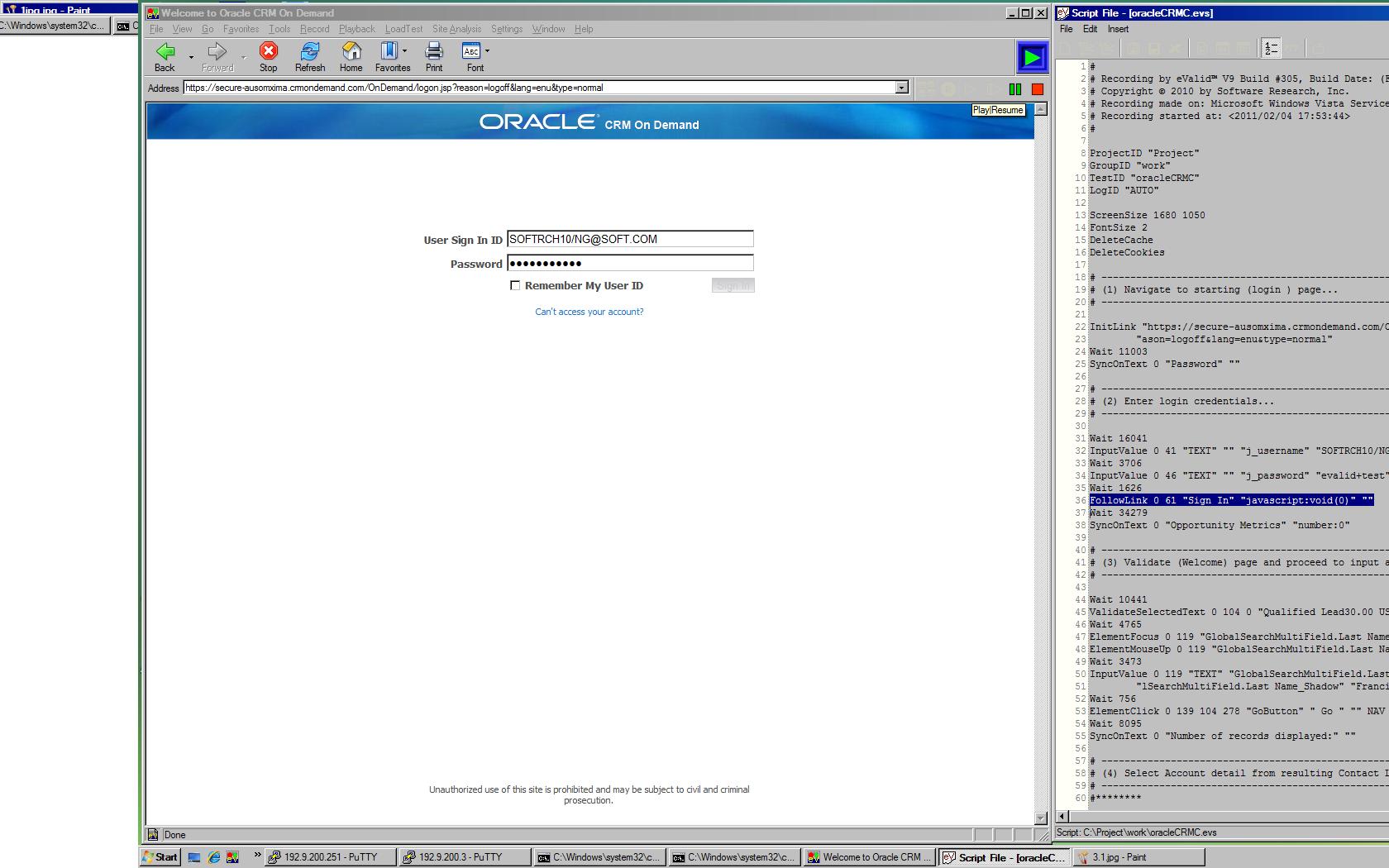
Task: Stop page loading with the Stop icon
Action: 269,51
